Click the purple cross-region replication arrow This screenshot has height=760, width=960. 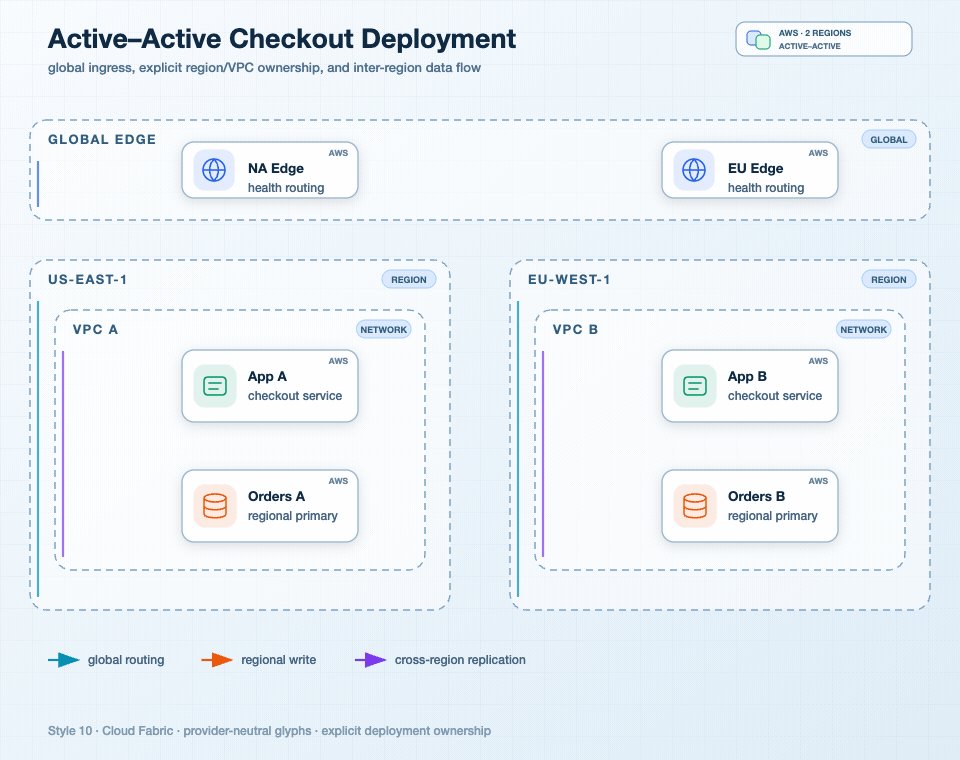(370, 660)
